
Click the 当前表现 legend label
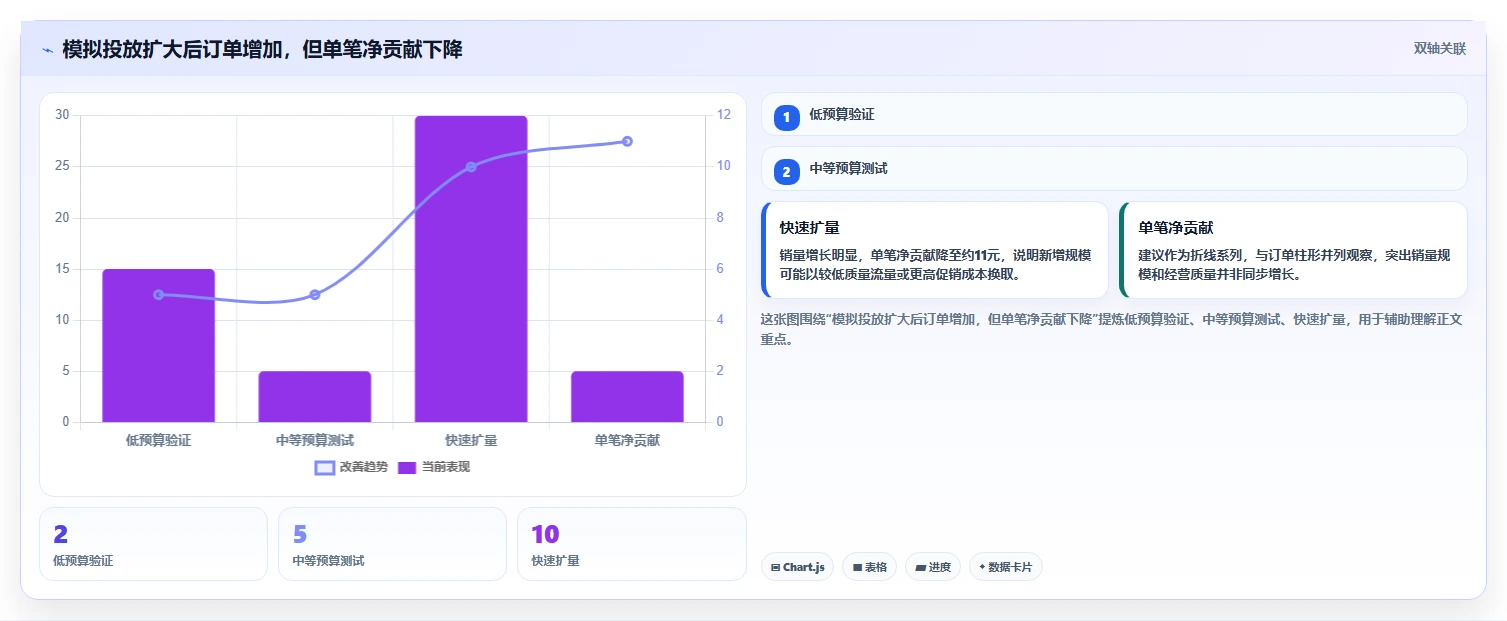point(445,467)
